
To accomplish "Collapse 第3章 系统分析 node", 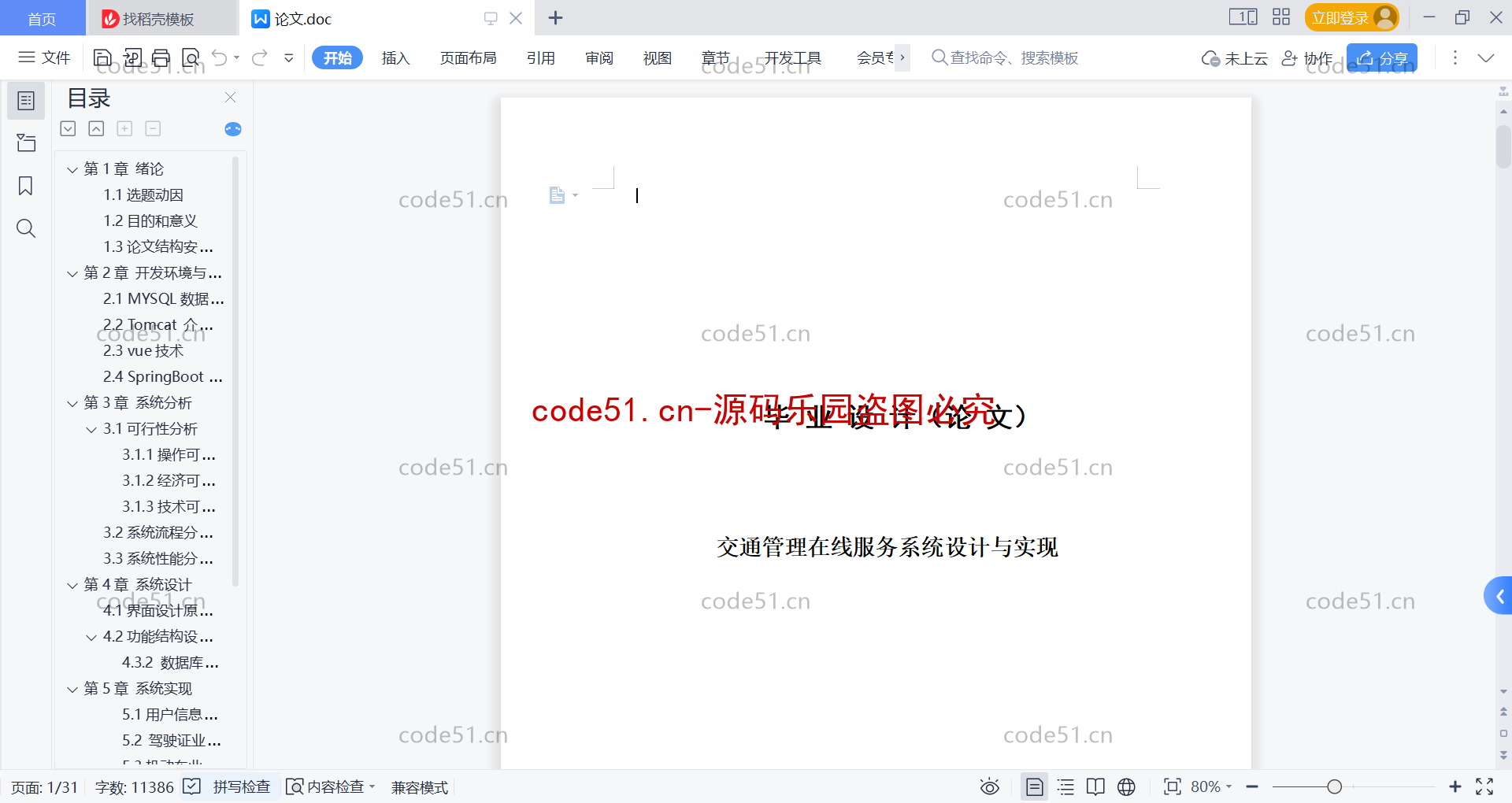I will tap(72, 403).
